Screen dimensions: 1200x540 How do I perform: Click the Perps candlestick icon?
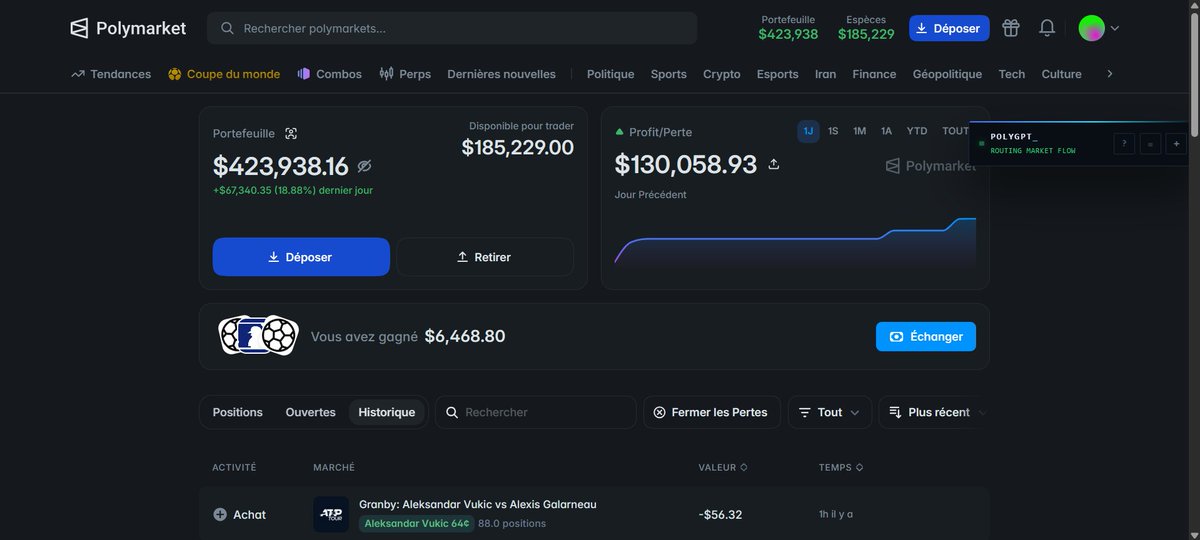(x=386, y=74)
